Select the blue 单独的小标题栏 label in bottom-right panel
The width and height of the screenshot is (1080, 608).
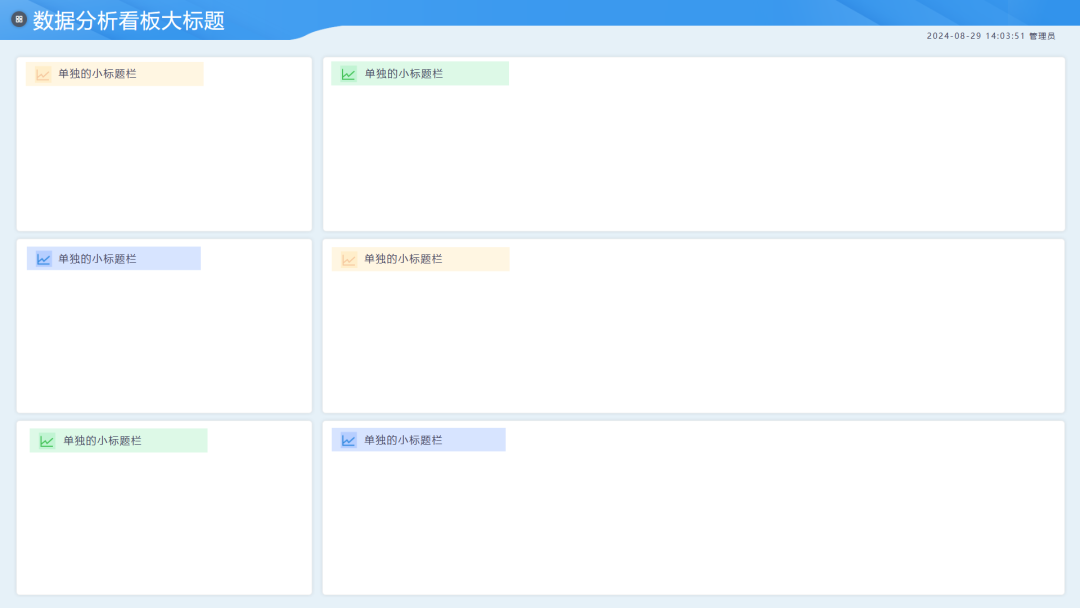[403, 440]
